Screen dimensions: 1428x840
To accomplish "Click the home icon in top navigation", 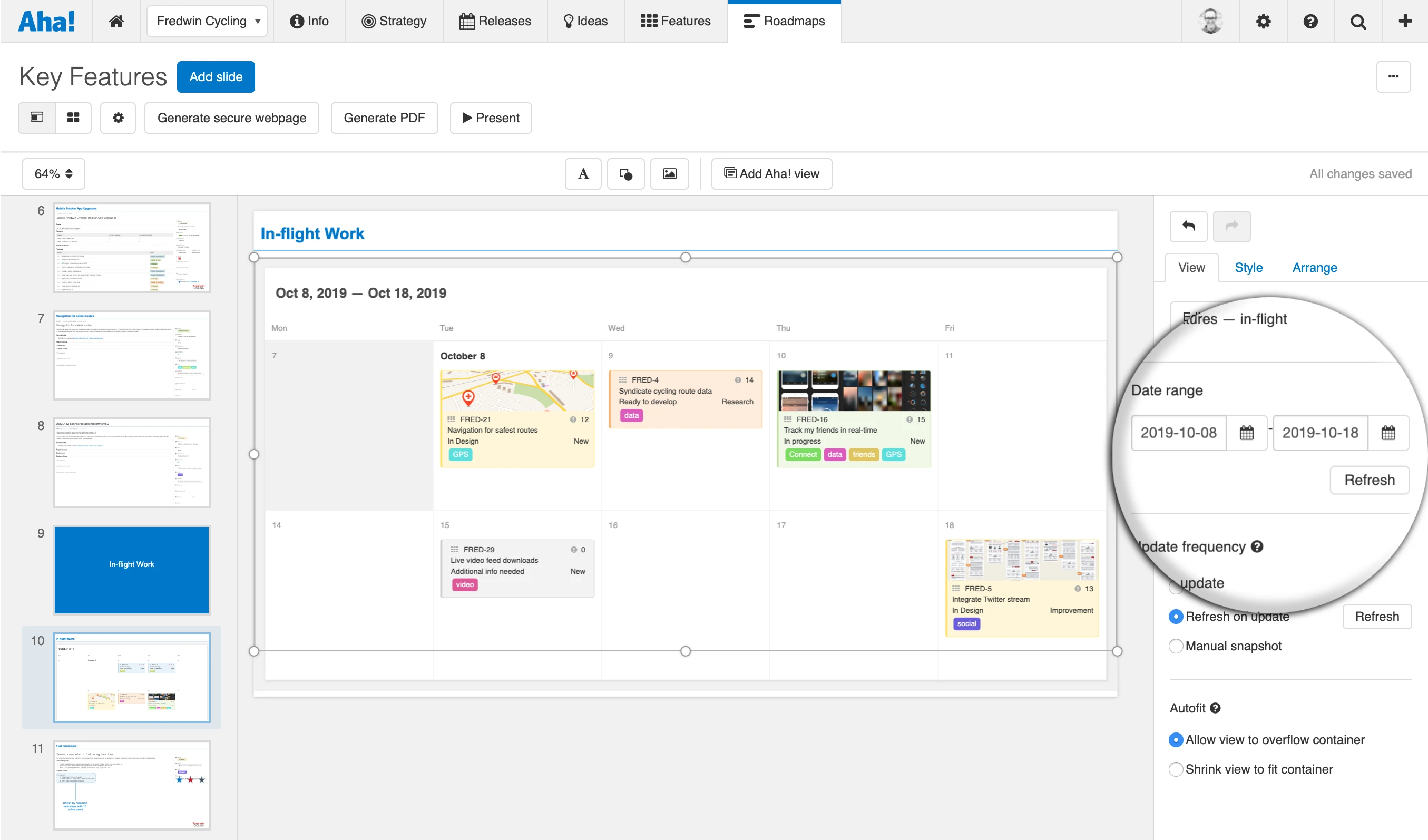I will click(x=116, y=21).
